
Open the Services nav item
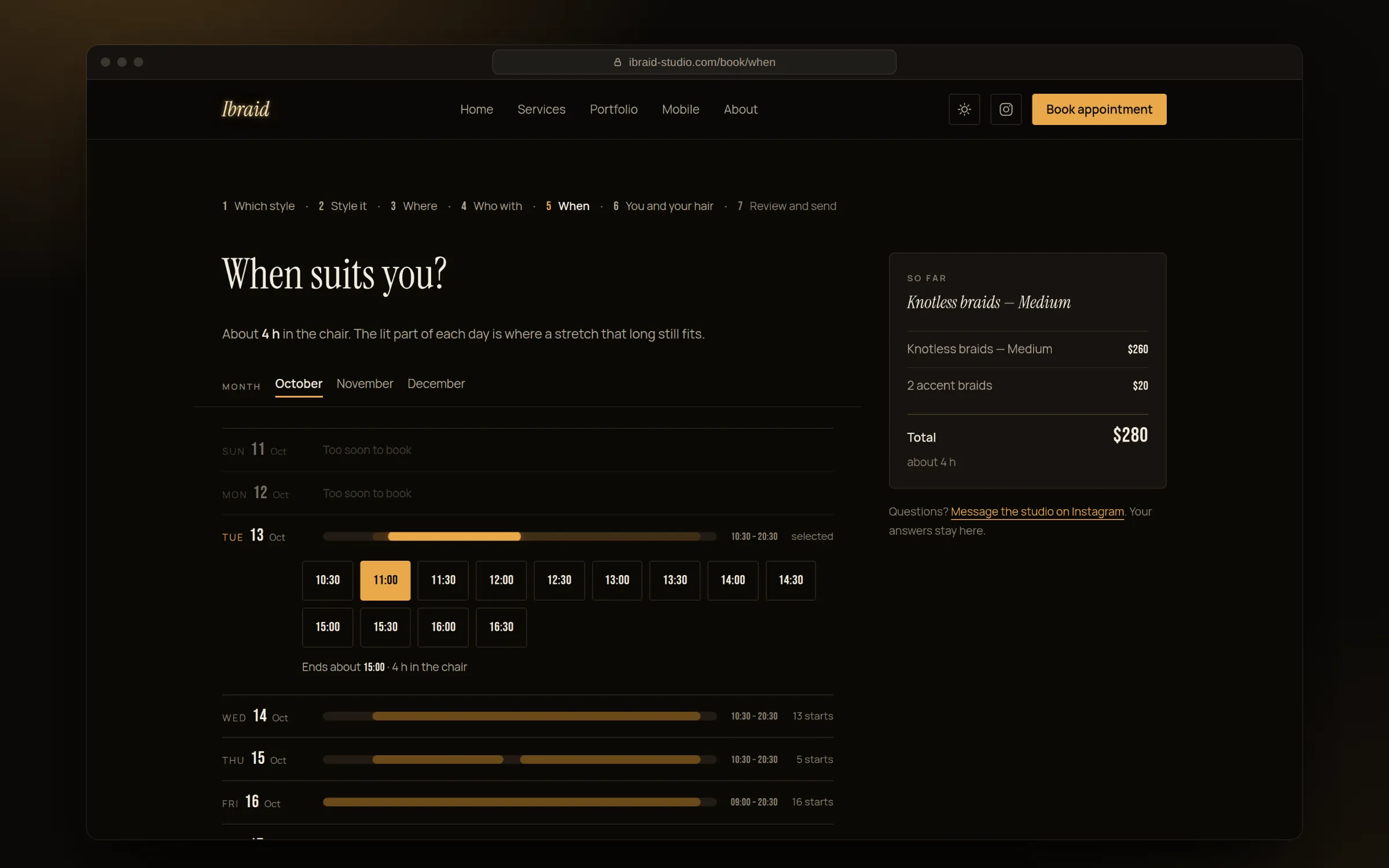541,109
